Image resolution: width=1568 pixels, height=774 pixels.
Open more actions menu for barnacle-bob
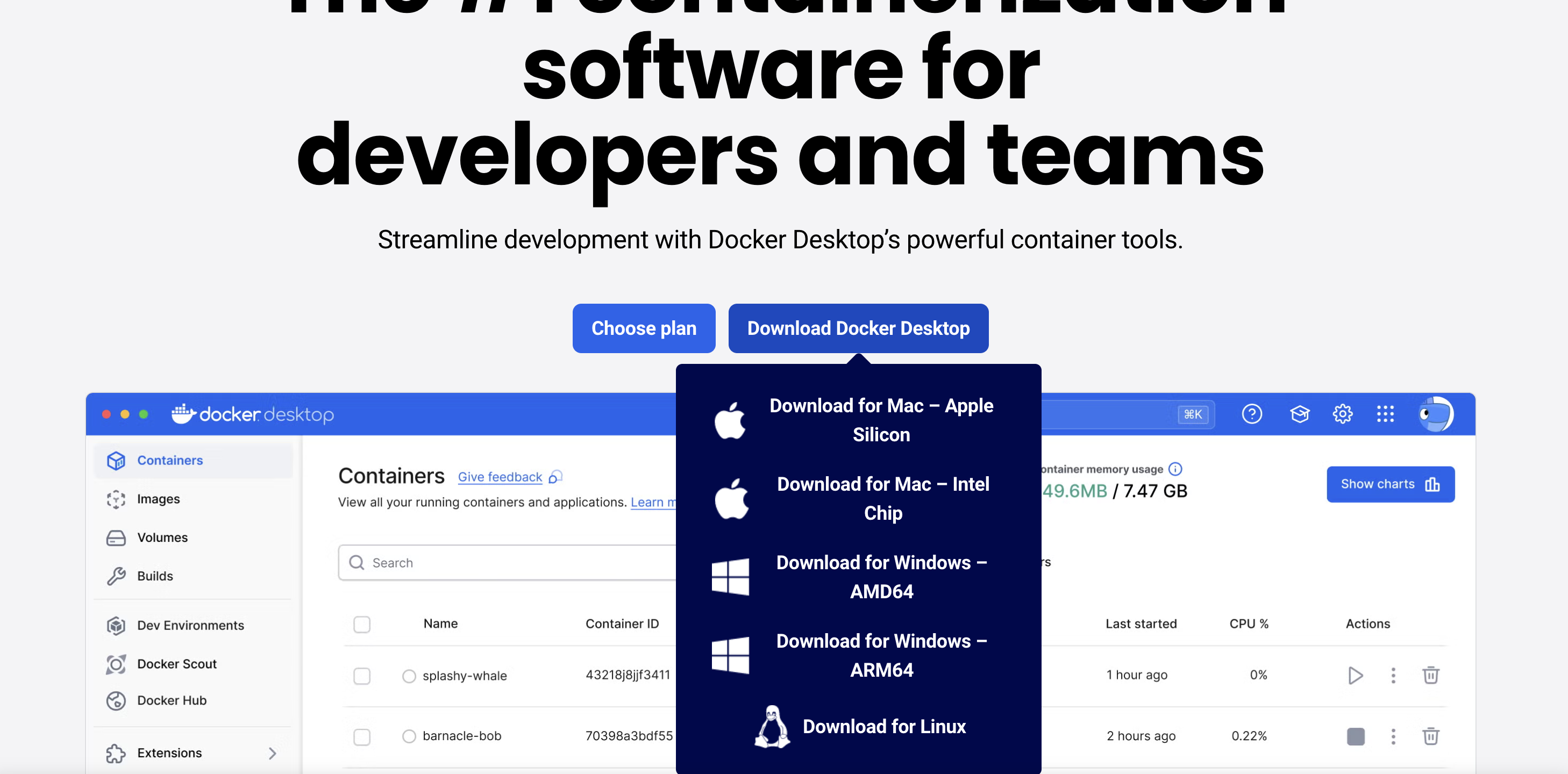point(1393,736)
